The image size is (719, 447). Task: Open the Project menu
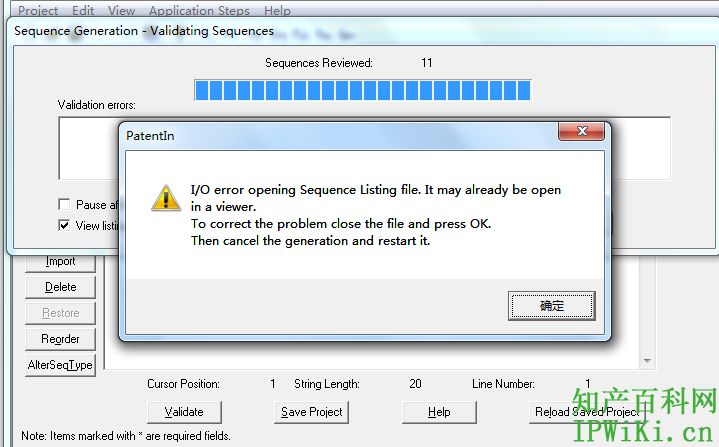38,10
